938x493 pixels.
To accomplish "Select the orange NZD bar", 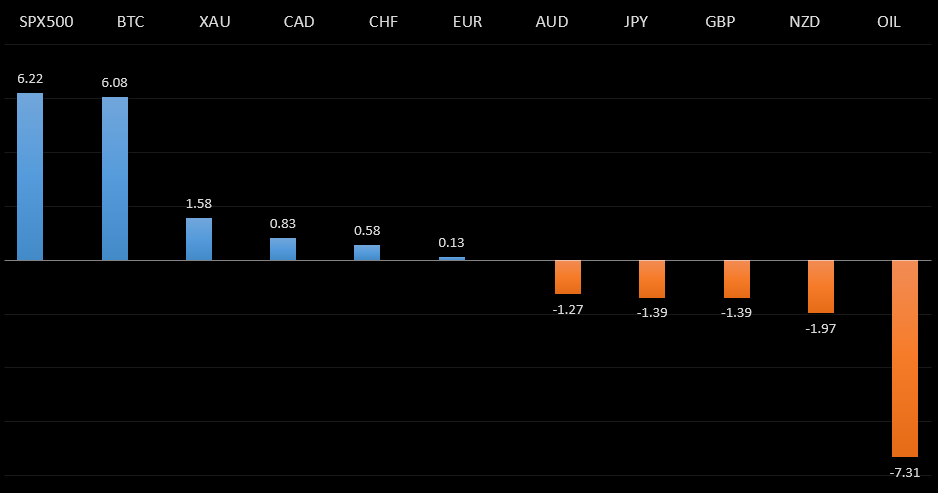I will [x=821, y=286].
